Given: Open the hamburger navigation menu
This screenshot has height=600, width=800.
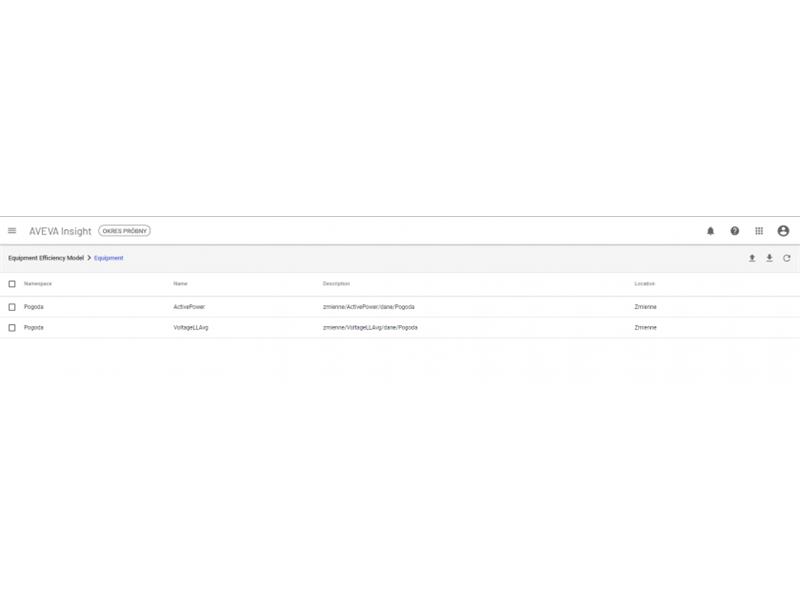Looking at the screenshot, I should click(x=12, y=231).
